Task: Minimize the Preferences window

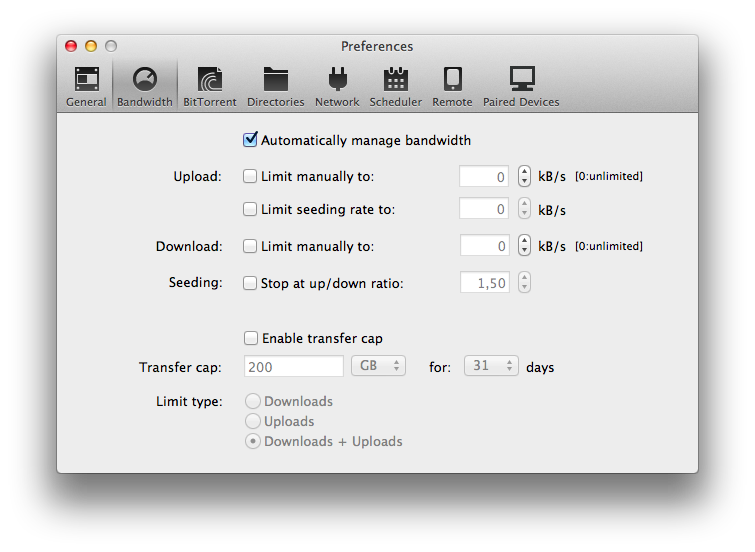Action: (x=91, y=46)
